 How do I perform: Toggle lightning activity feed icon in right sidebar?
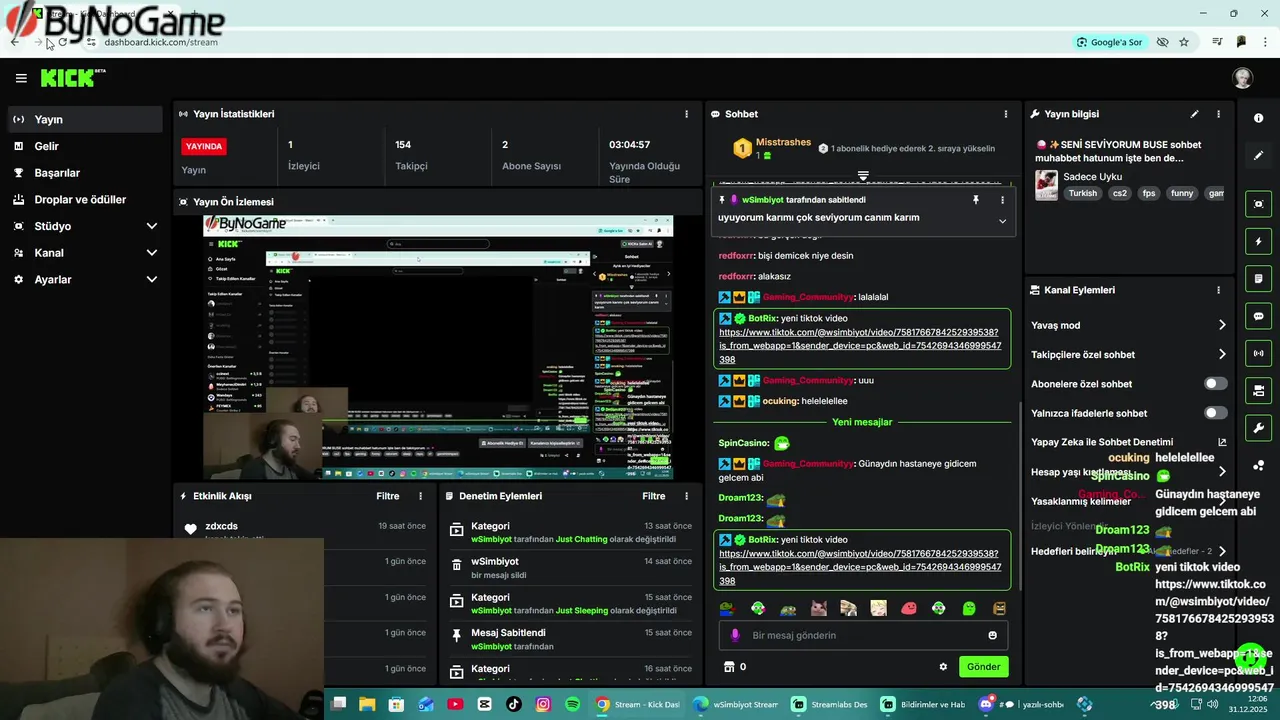coord(1258,241)
